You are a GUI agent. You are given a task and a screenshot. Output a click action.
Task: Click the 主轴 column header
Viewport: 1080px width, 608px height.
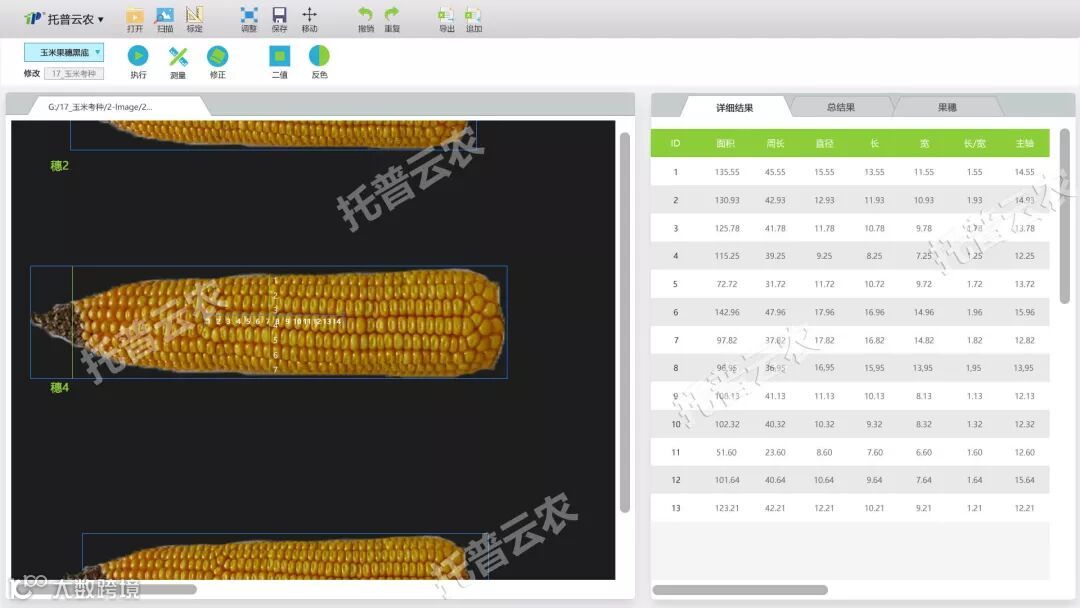[x=1024, y=143]
